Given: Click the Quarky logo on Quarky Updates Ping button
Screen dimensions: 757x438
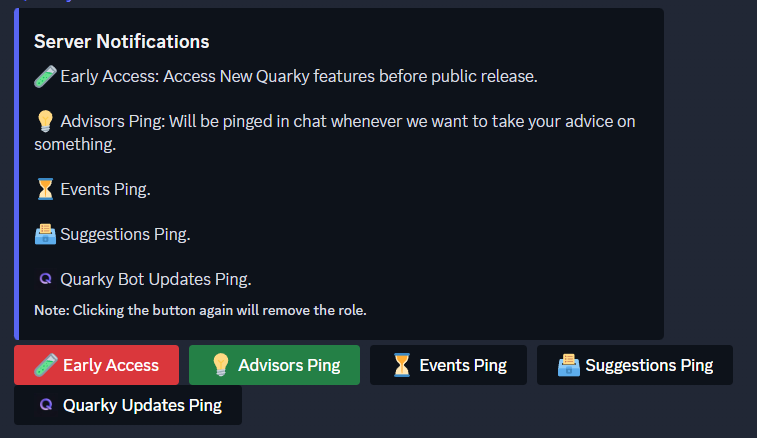Looking at the screenshot, I should click(x=45, y=405).
